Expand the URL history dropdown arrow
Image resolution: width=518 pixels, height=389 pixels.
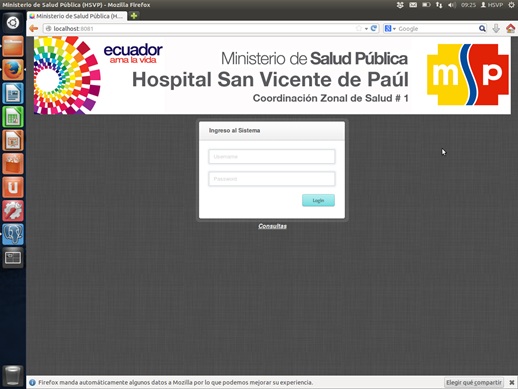[366, 29]
